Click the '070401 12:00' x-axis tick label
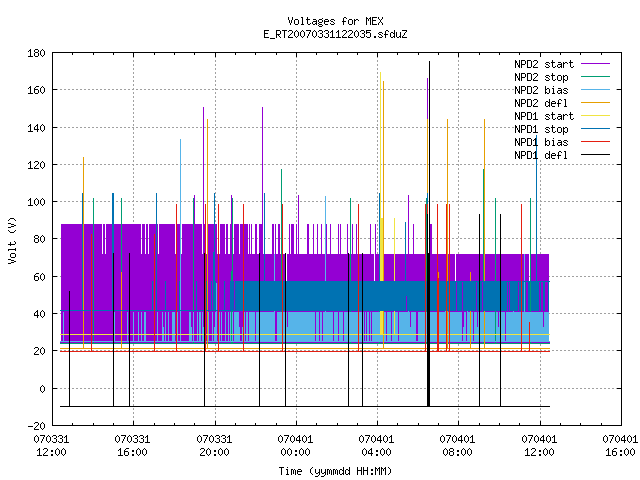Screen dimensions: 640x480 (x=539, y=446)
